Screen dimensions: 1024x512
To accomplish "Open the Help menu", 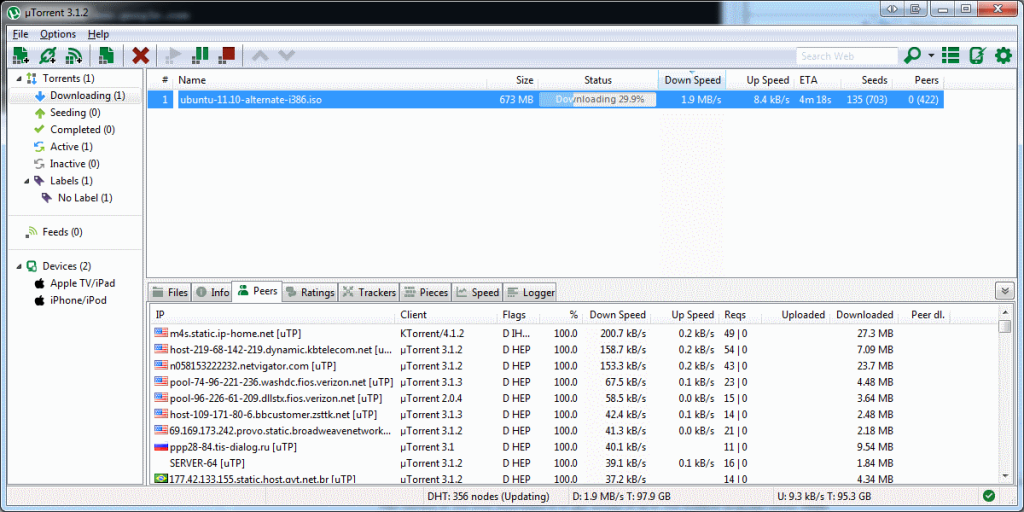I will click(x=99, y=34).
